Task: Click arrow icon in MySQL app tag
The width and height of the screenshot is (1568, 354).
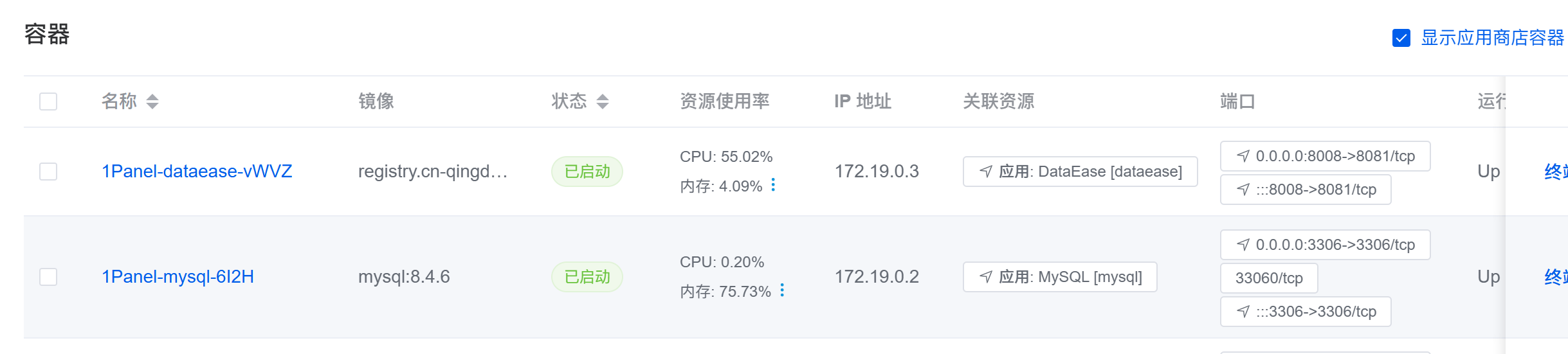Action: (986, 277)
